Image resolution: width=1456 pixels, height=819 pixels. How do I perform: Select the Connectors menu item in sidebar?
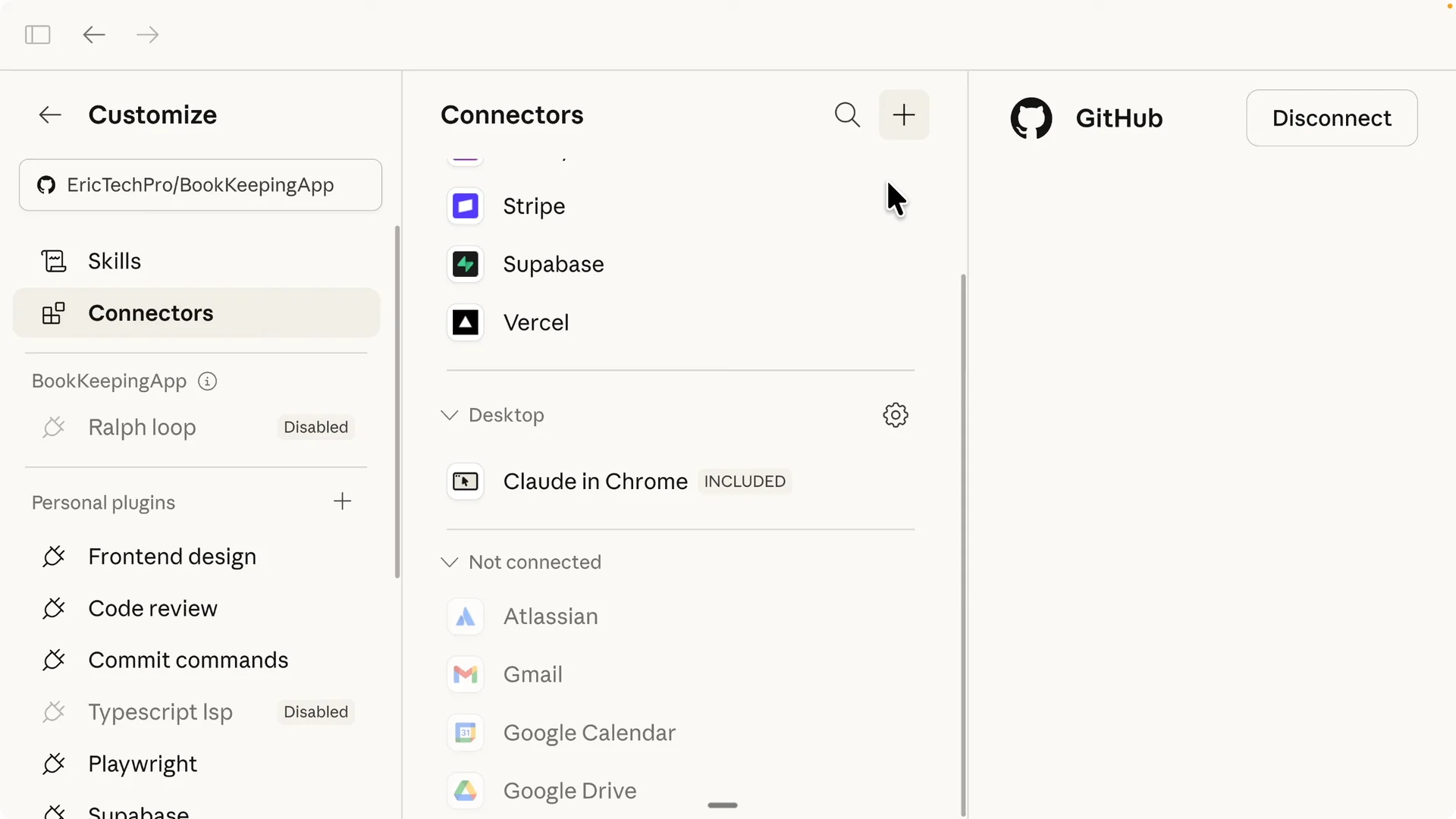(x=196, y=313)
